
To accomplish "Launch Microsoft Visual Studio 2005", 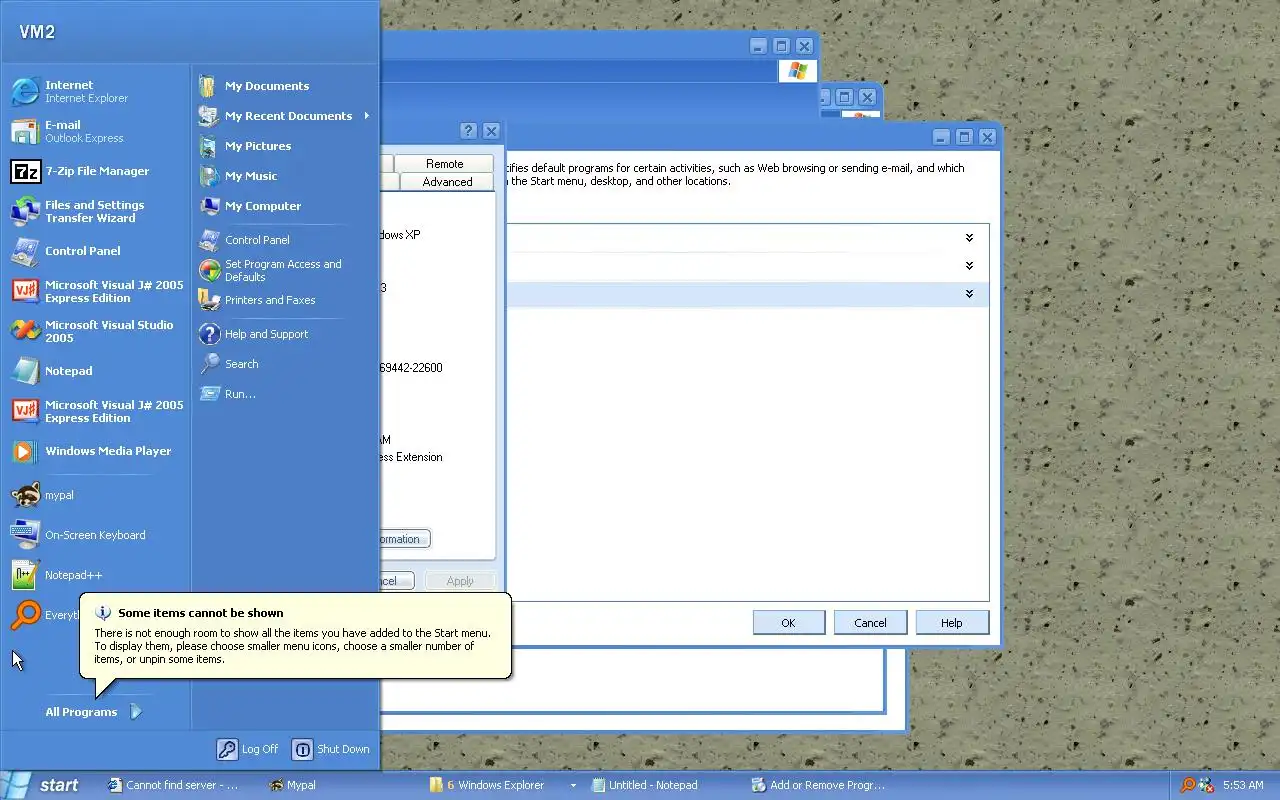I will click(95, 331).
